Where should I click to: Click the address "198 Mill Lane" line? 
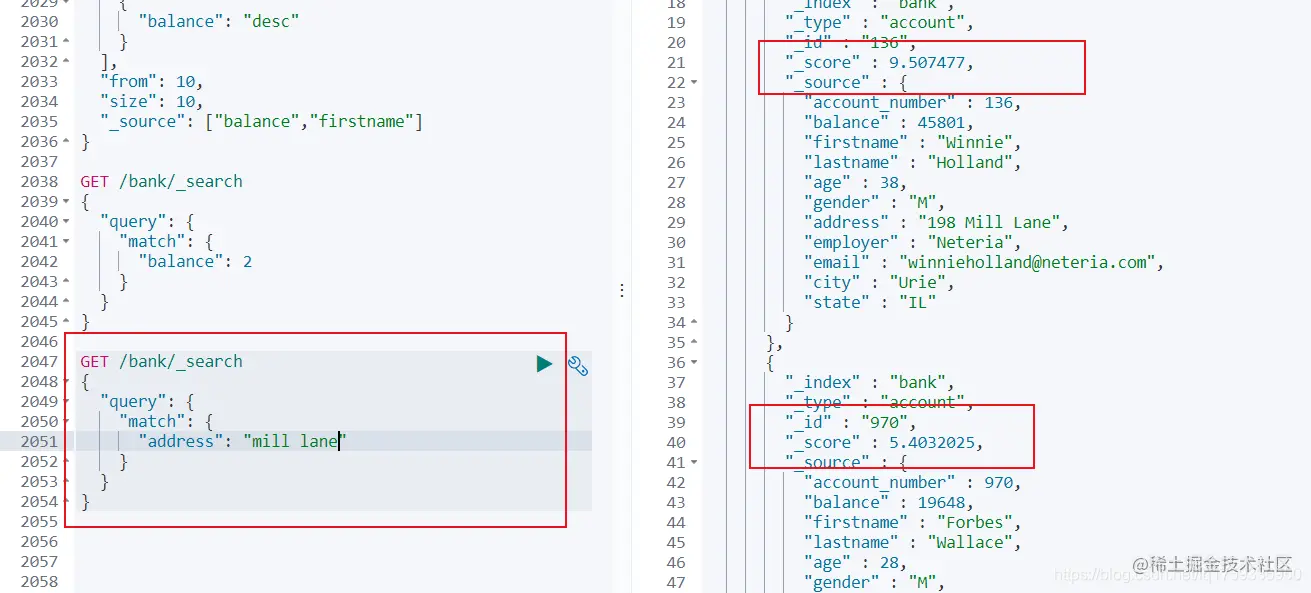tap(937, 222)
